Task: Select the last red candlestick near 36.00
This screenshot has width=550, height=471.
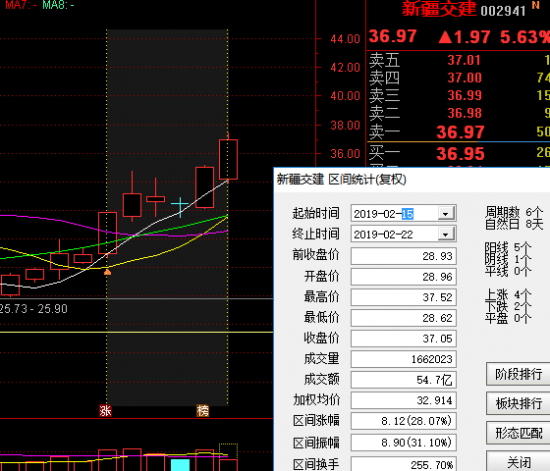Action: point(228,159)
